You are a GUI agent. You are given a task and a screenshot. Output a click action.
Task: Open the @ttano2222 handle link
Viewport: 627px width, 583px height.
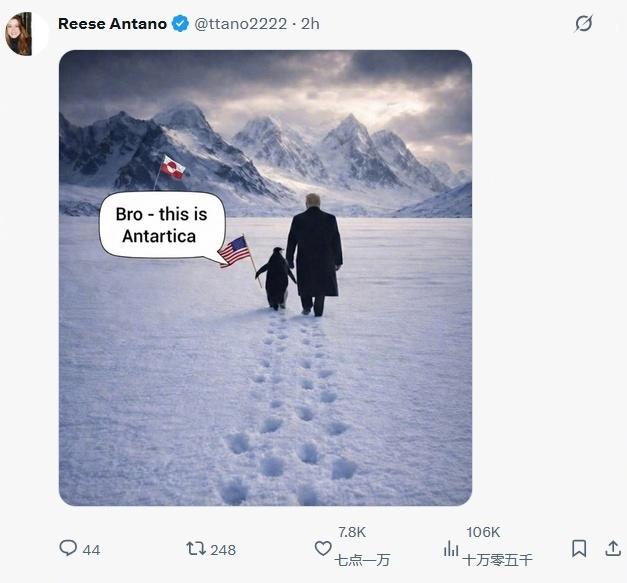click(240, 24)
